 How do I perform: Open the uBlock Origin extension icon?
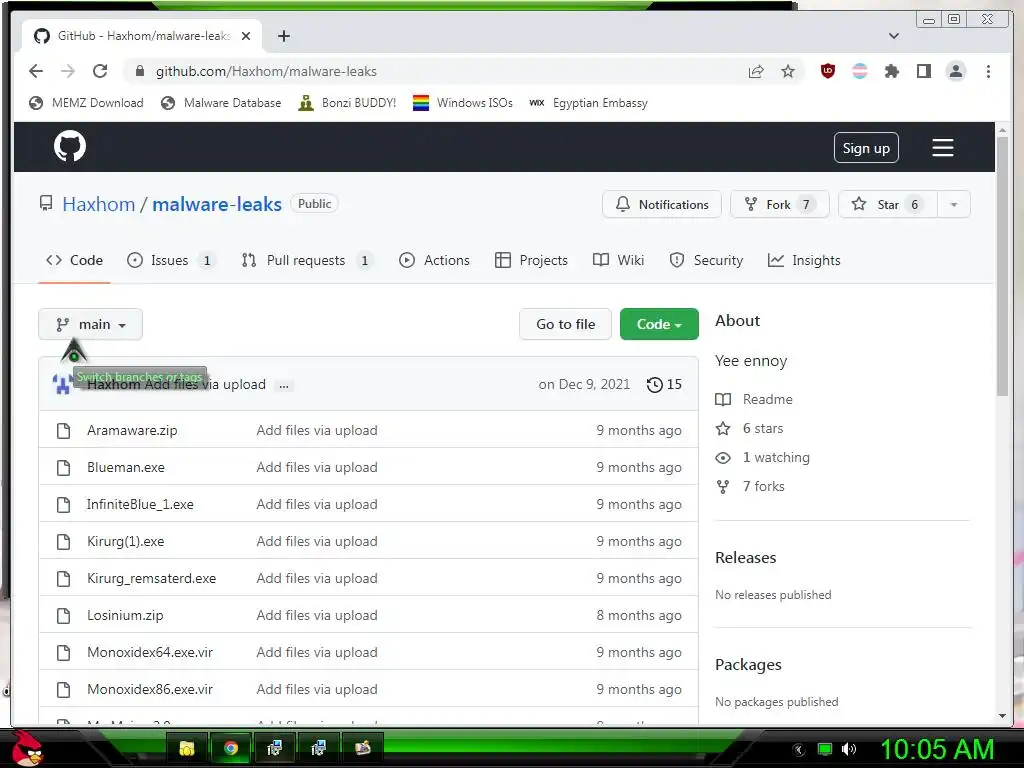tap(827, 71)
